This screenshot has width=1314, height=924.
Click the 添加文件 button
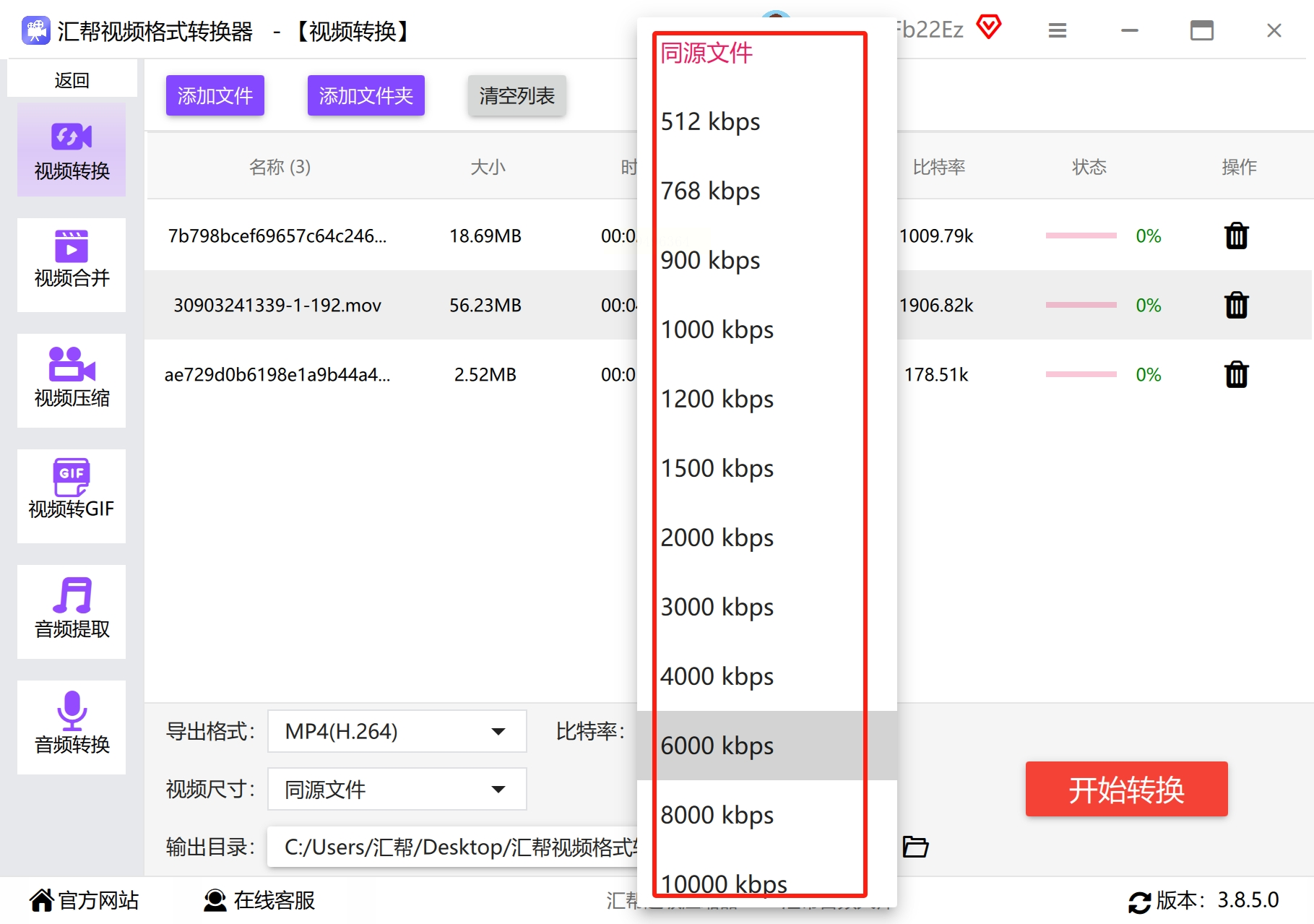click(215, 95)
